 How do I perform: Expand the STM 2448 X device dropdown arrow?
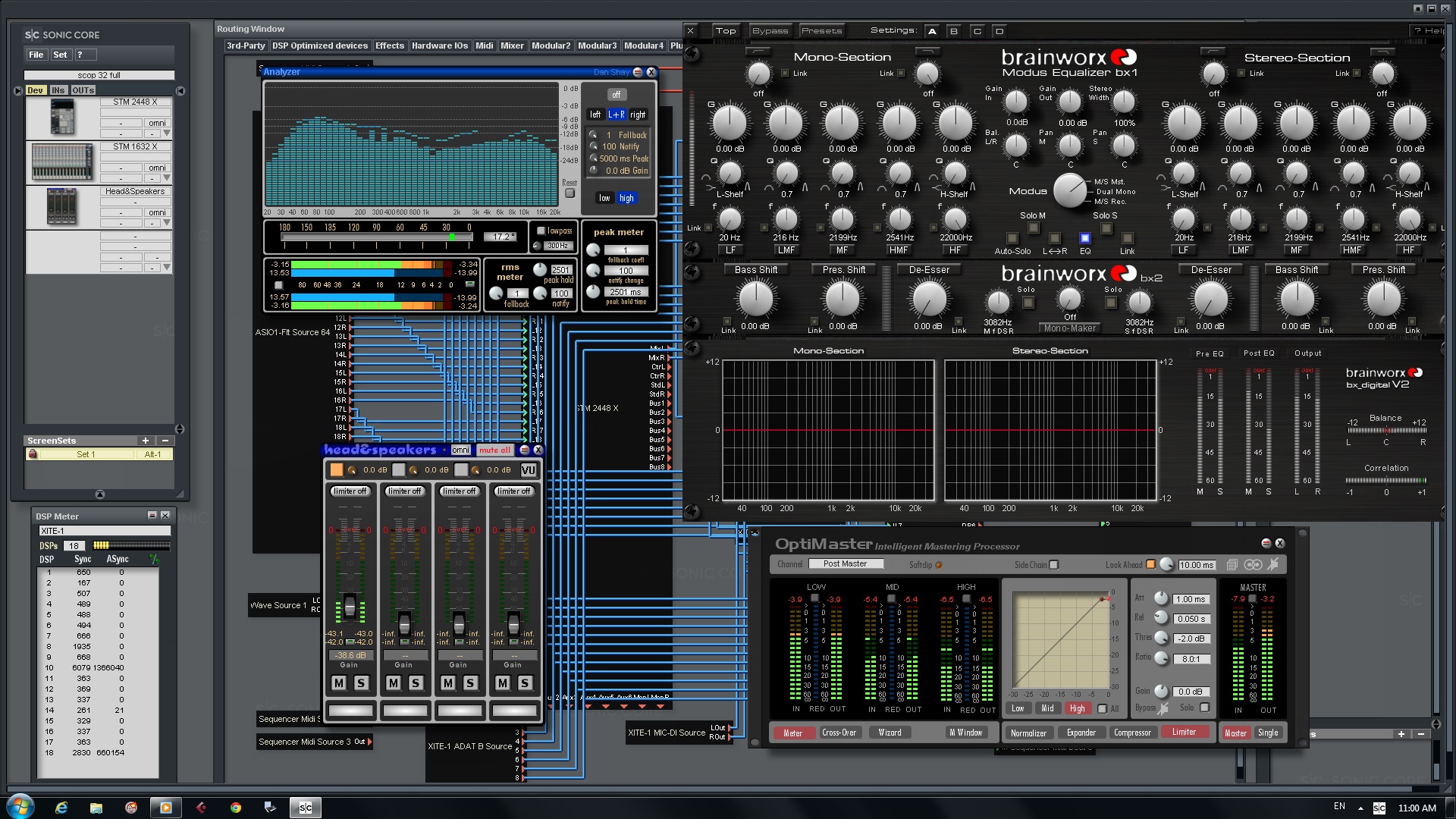167,133
